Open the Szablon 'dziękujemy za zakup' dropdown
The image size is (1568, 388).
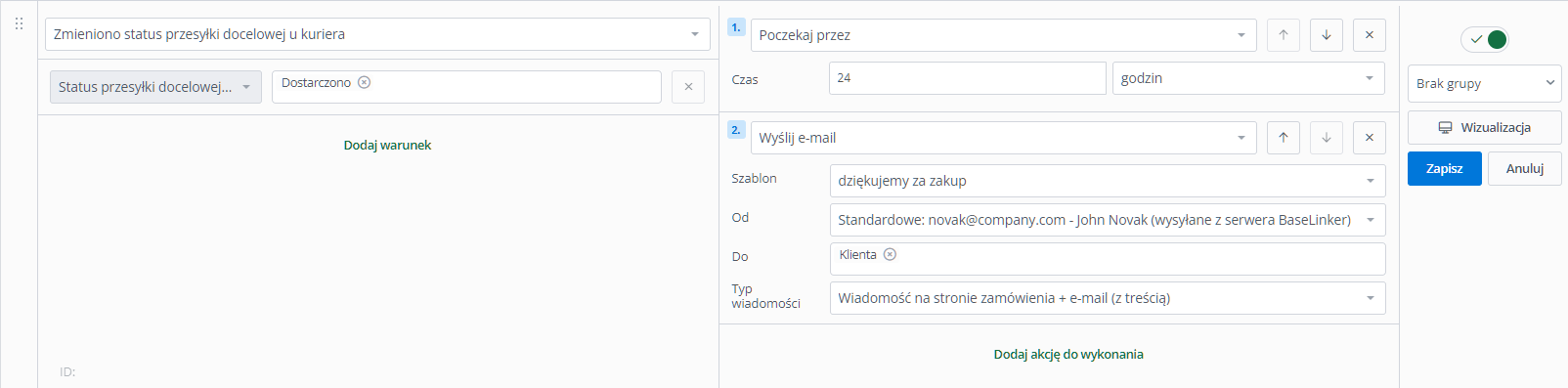click(1108, 181)
